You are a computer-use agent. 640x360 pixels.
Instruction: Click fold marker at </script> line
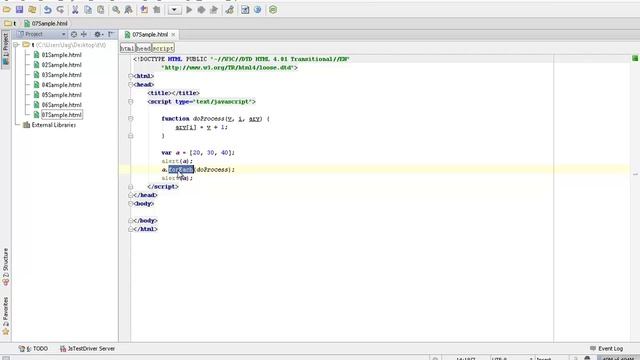pos(131,187)
